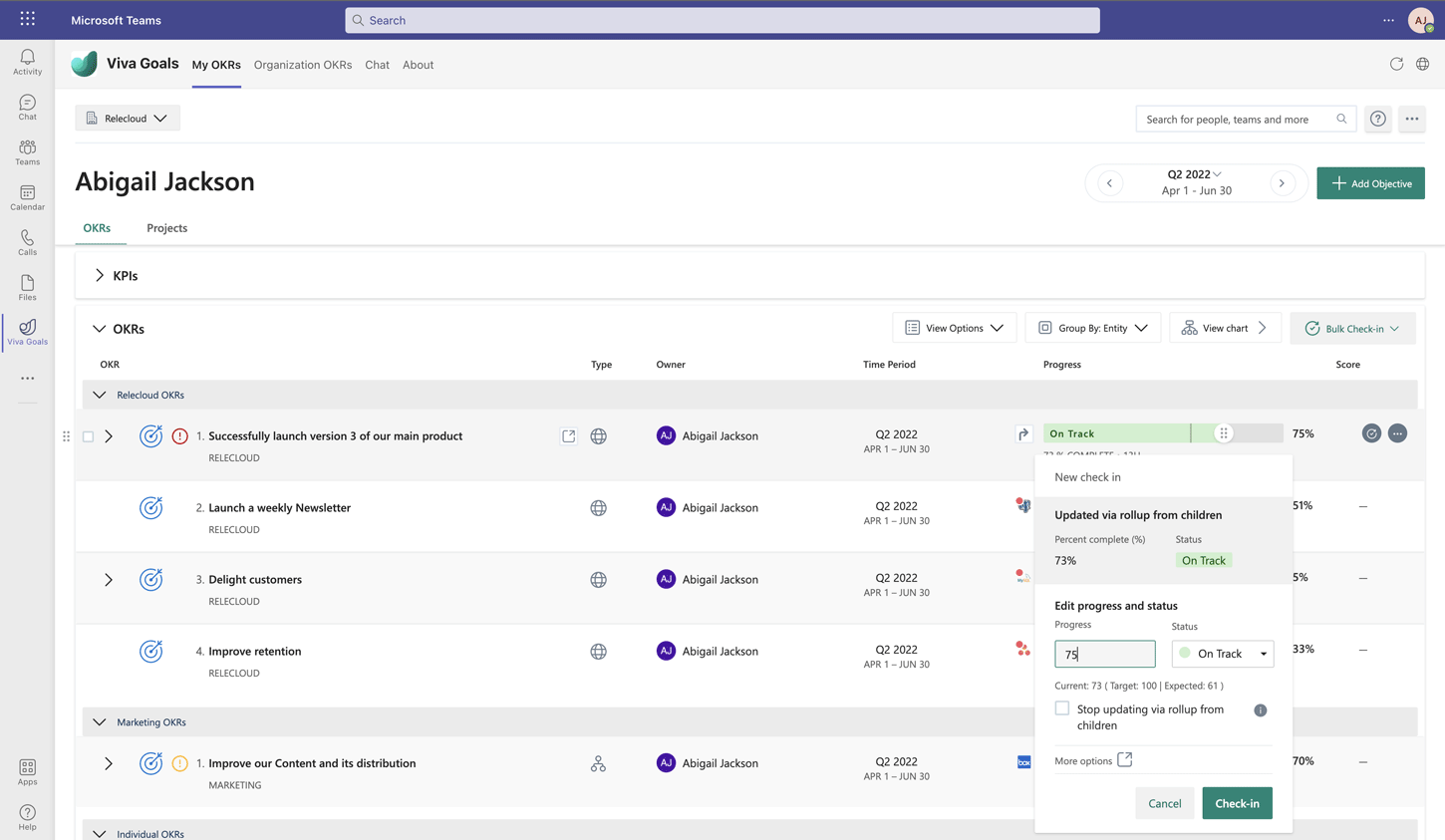Click Search for people, teams and more field

coord(1246,119)
